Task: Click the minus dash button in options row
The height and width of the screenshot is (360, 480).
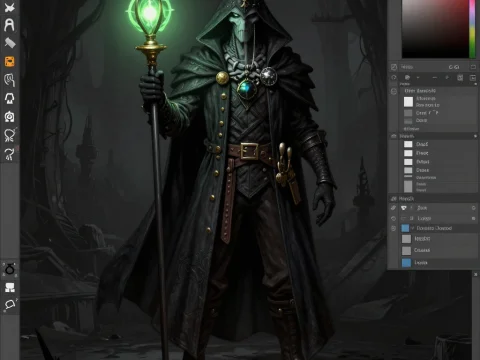Action: point(434,78)
